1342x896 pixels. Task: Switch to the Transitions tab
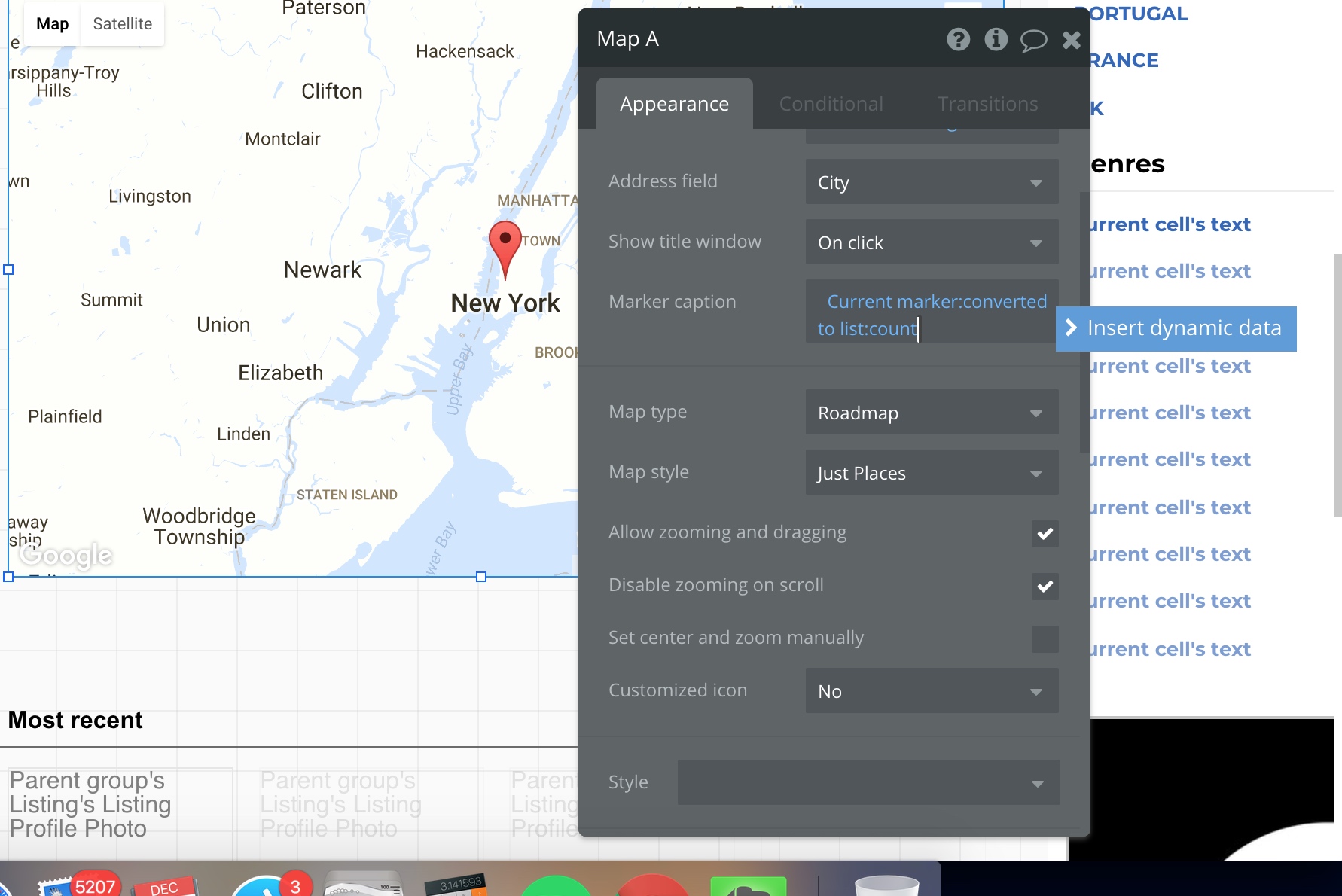coord(987,104)
